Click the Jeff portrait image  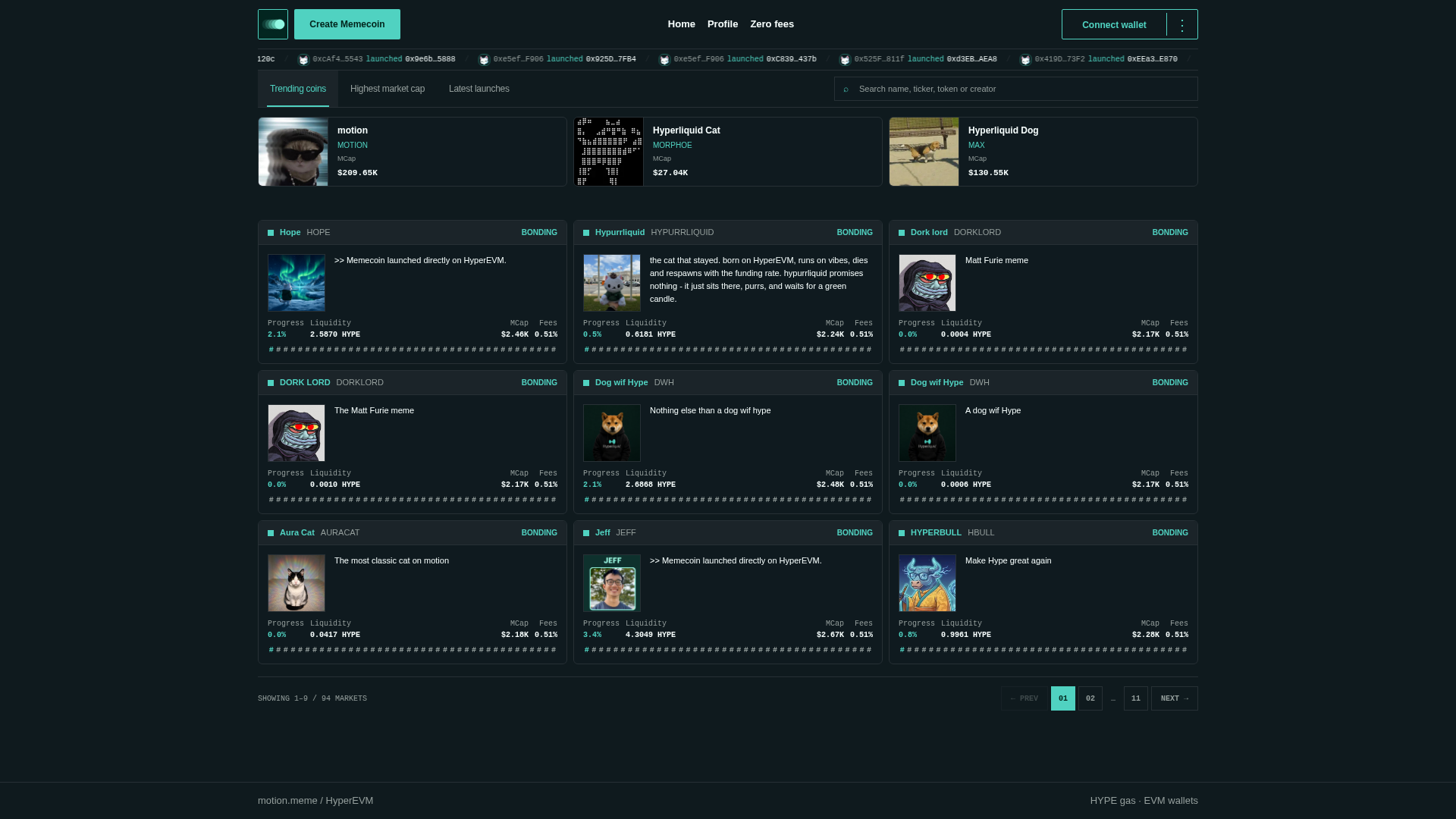[612, 583]
